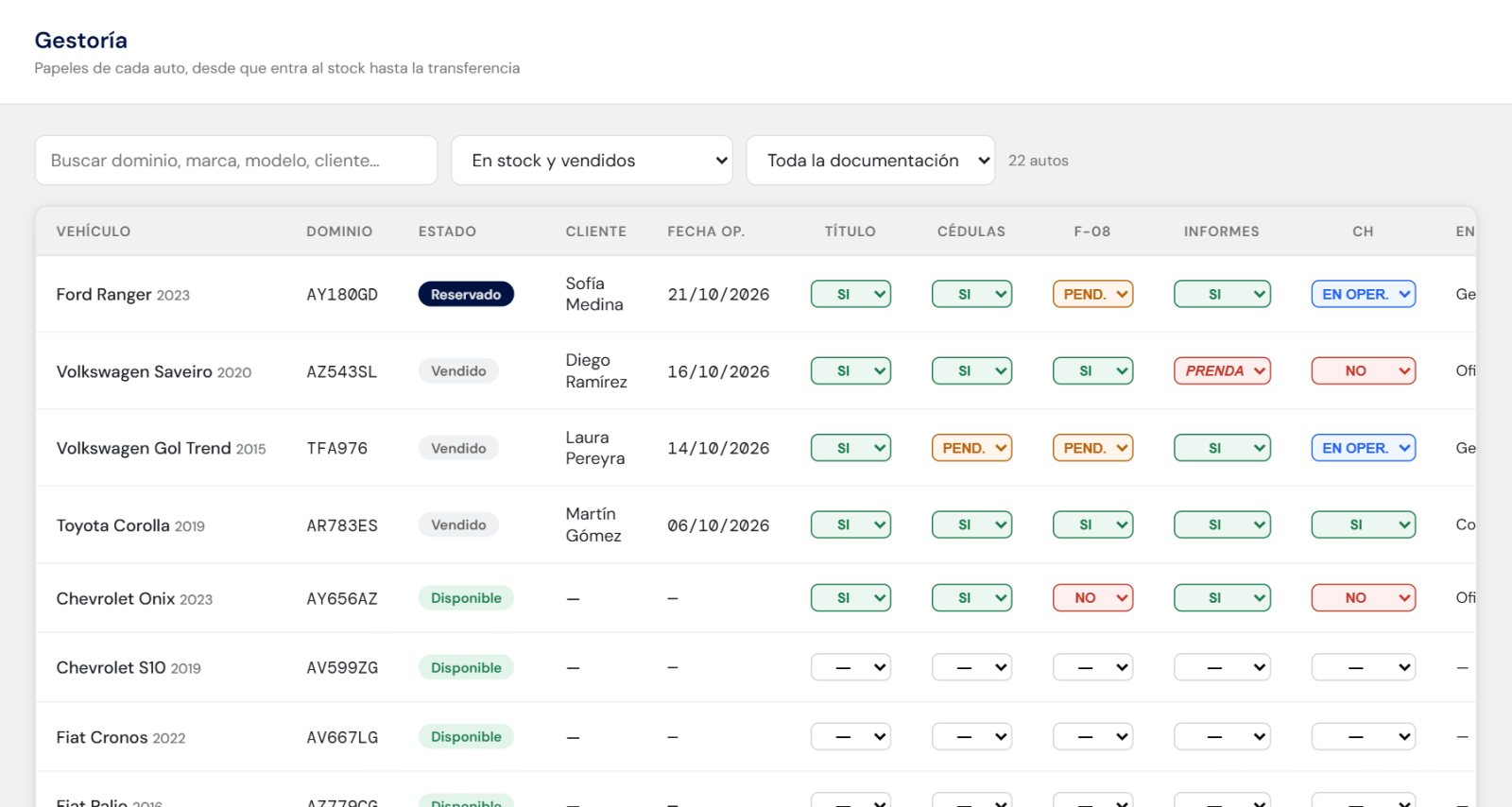Click the 'Gestoría' page heading
The image size is (1512, 807).
click(x=81, y=41)
